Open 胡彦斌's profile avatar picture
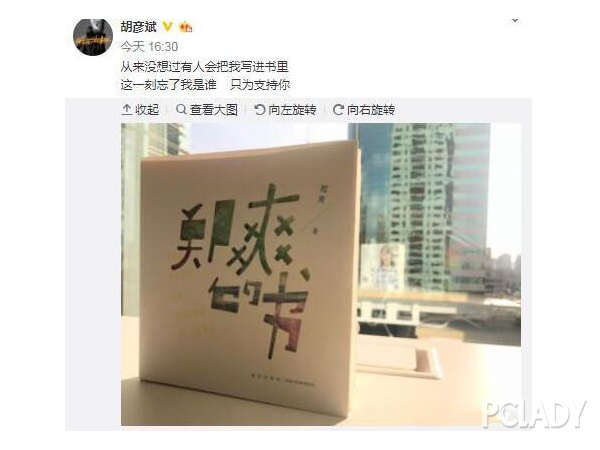Screen dimensions: 600x450 click(x=93, y=37)
